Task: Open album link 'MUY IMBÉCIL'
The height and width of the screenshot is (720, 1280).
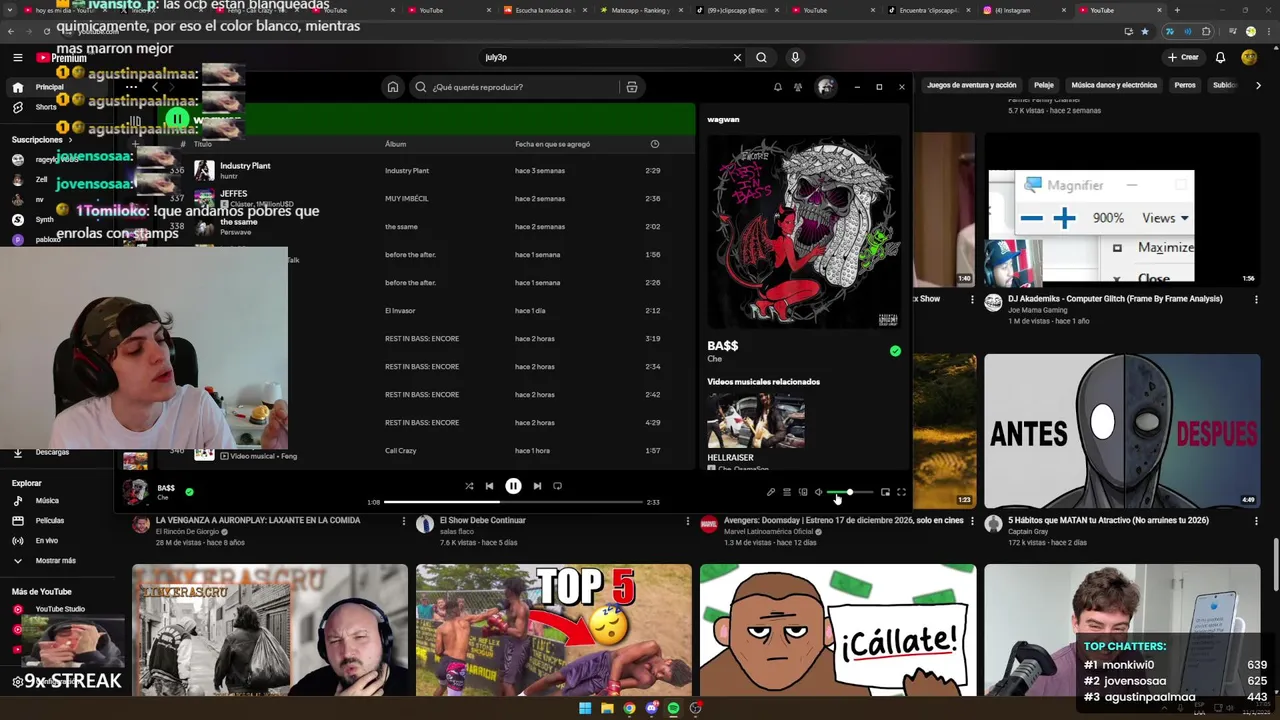Action: click(x=407, y=199)
